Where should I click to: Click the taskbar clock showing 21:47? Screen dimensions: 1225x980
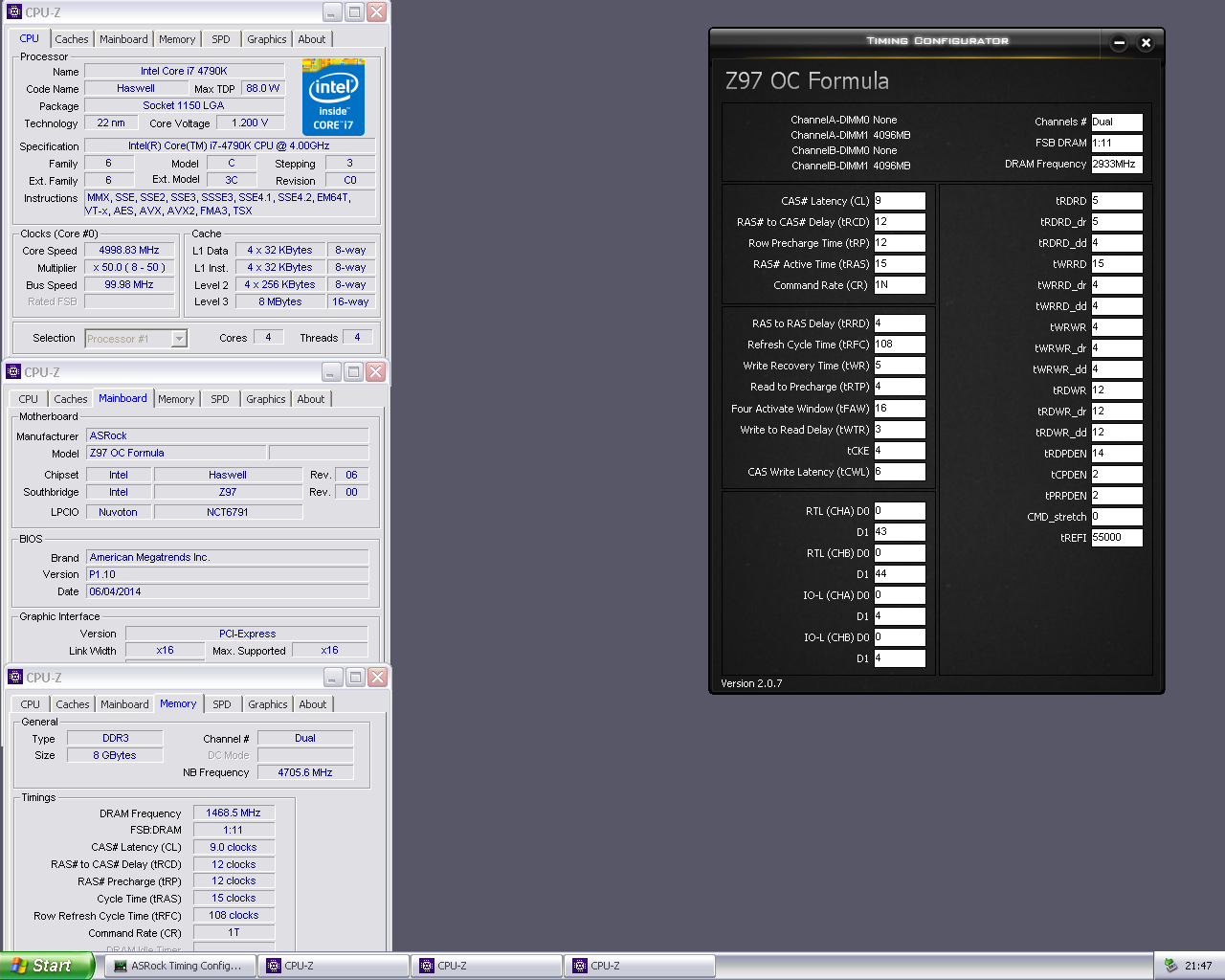[1198, 966]
